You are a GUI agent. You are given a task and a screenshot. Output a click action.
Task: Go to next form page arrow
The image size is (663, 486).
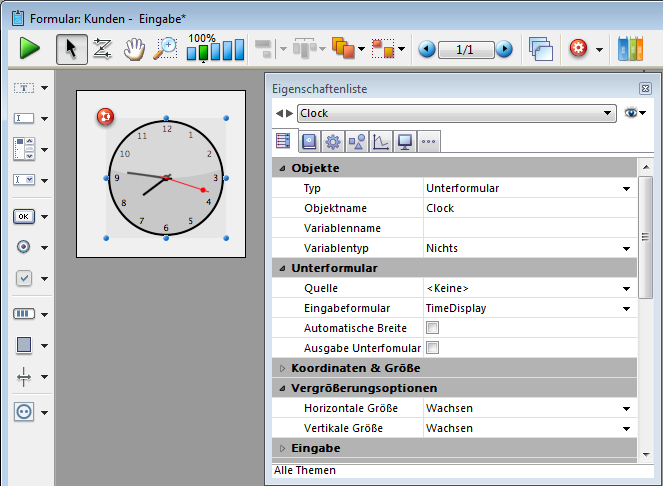tap(504, 49)
